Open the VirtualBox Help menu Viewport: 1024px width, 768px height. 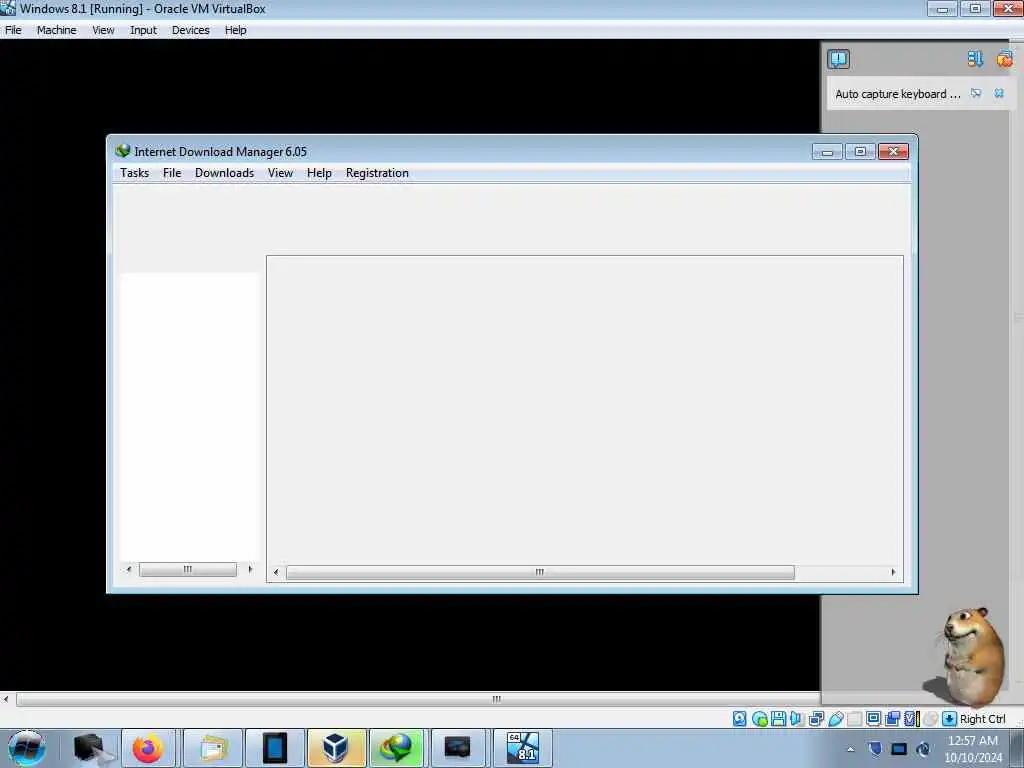[x=236, y=30]
